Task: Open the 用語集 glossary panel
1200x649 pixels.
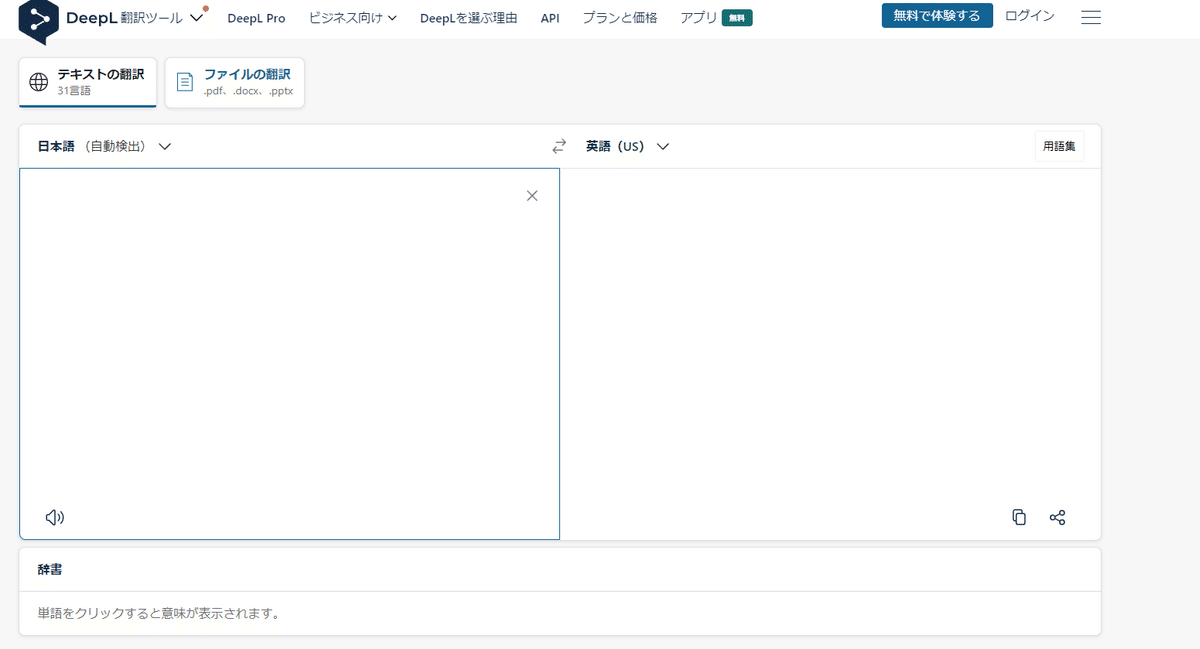Action: coord(1059,145)
